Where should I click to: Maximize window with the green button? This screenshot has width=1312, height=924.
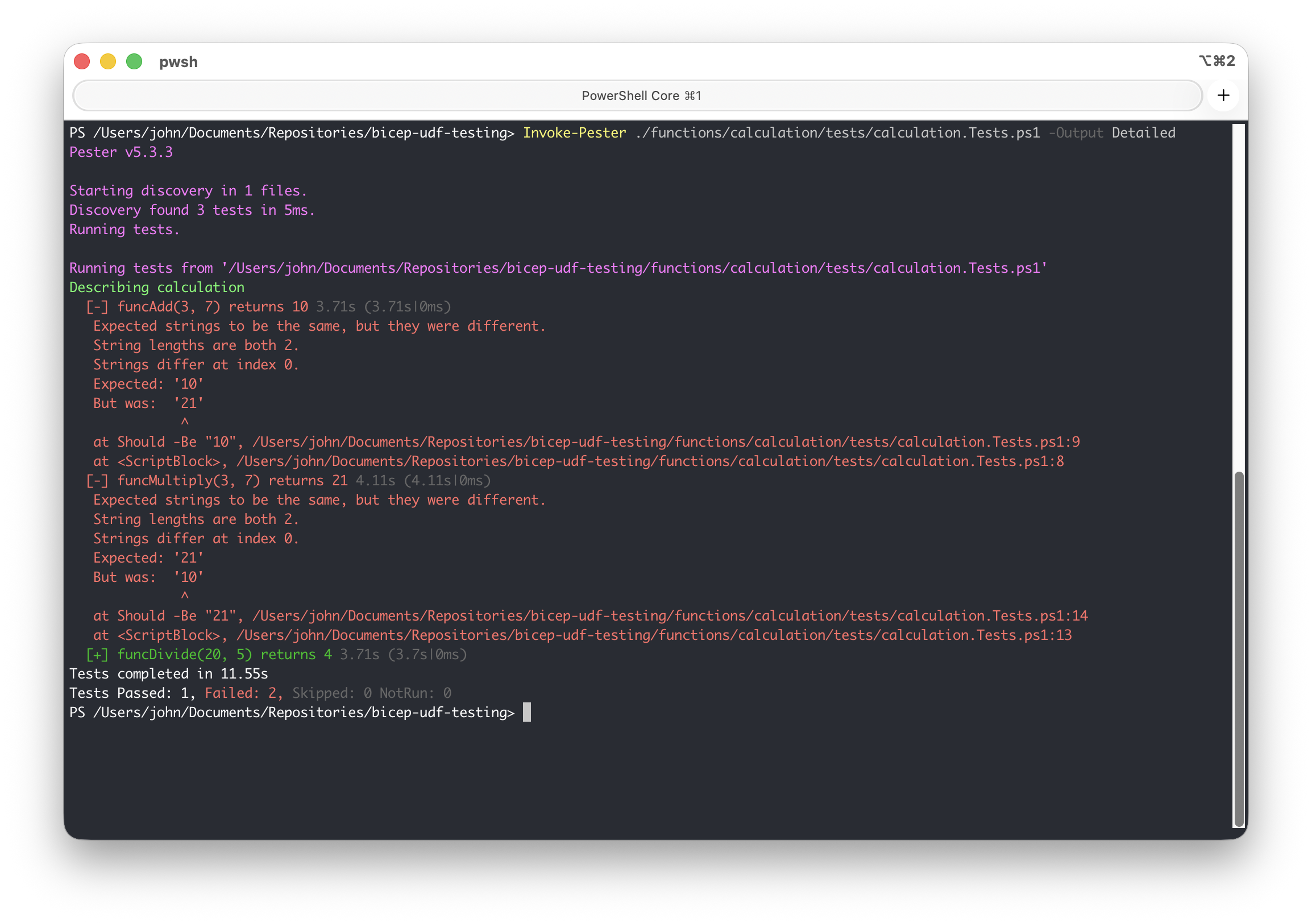(x=134, y=62)
